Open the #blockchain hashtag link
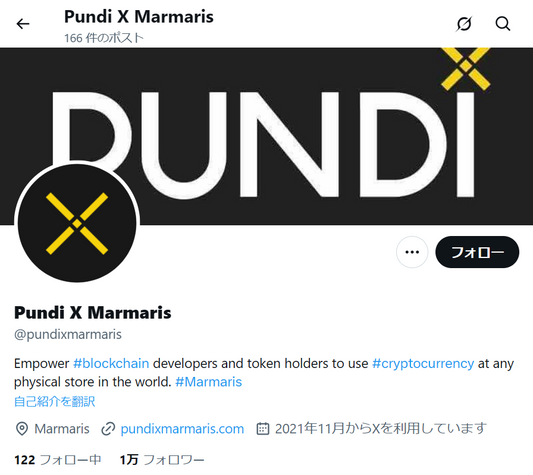Image resolution: width=533 pixels, height=475 pixels. click(x=111, y=363)
